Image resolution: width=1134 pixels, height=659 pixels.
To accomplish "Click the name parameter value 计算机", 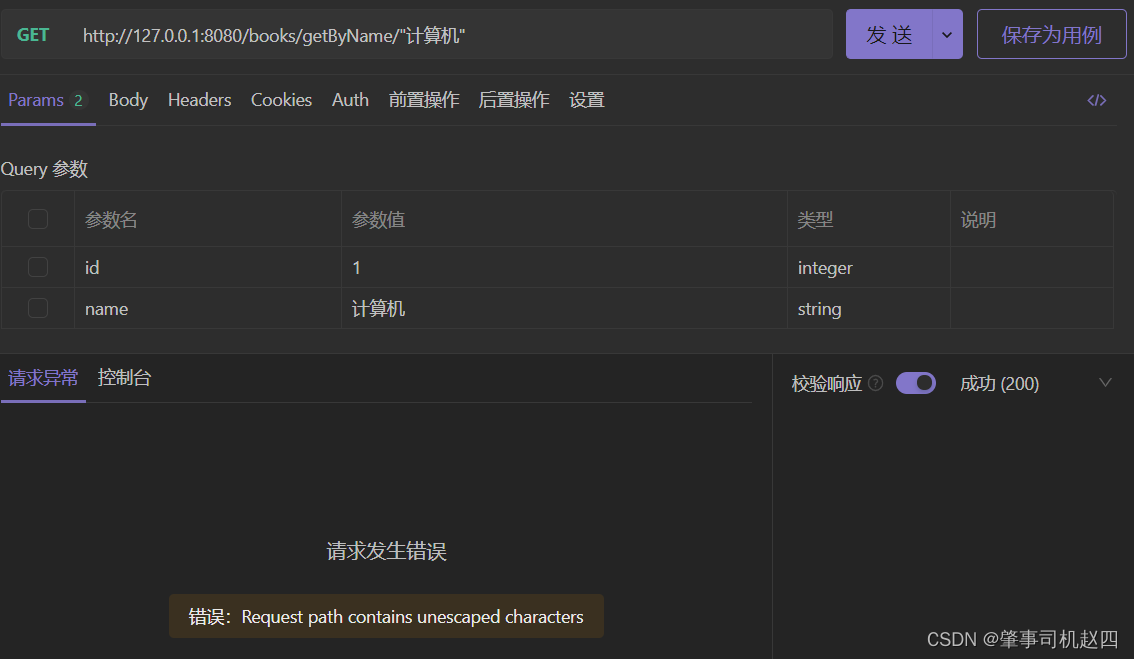I will pyautogui.click(x=379, y=309).
